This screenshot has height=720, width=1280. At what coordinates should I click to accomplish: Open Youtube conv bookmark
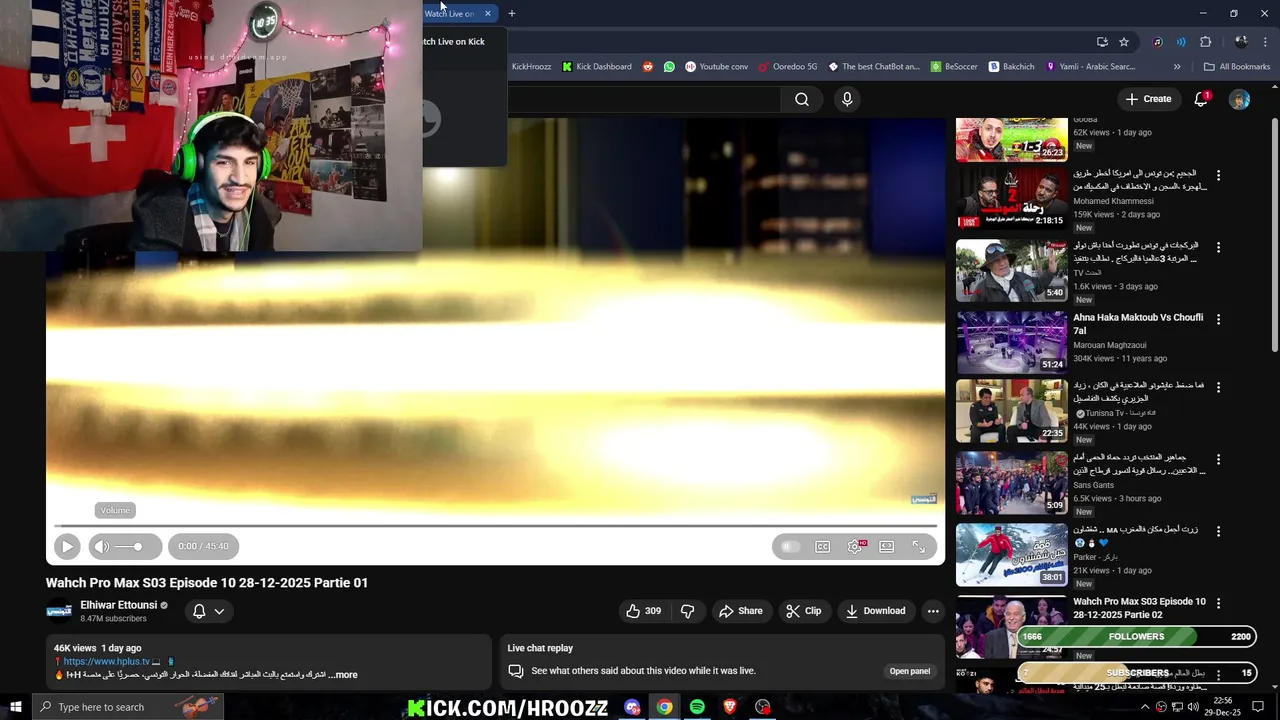click(x=716, y=67)
